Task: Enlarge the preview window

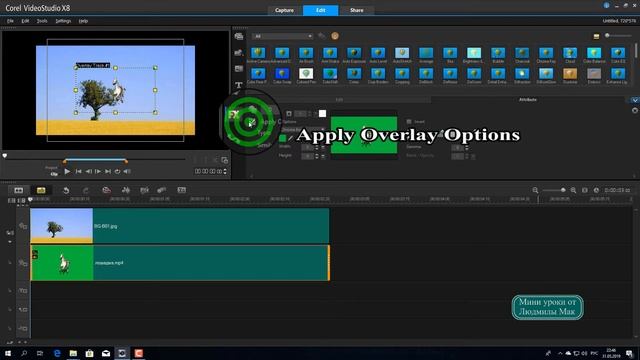Action: pyautogui.click(x=224, y=160)
